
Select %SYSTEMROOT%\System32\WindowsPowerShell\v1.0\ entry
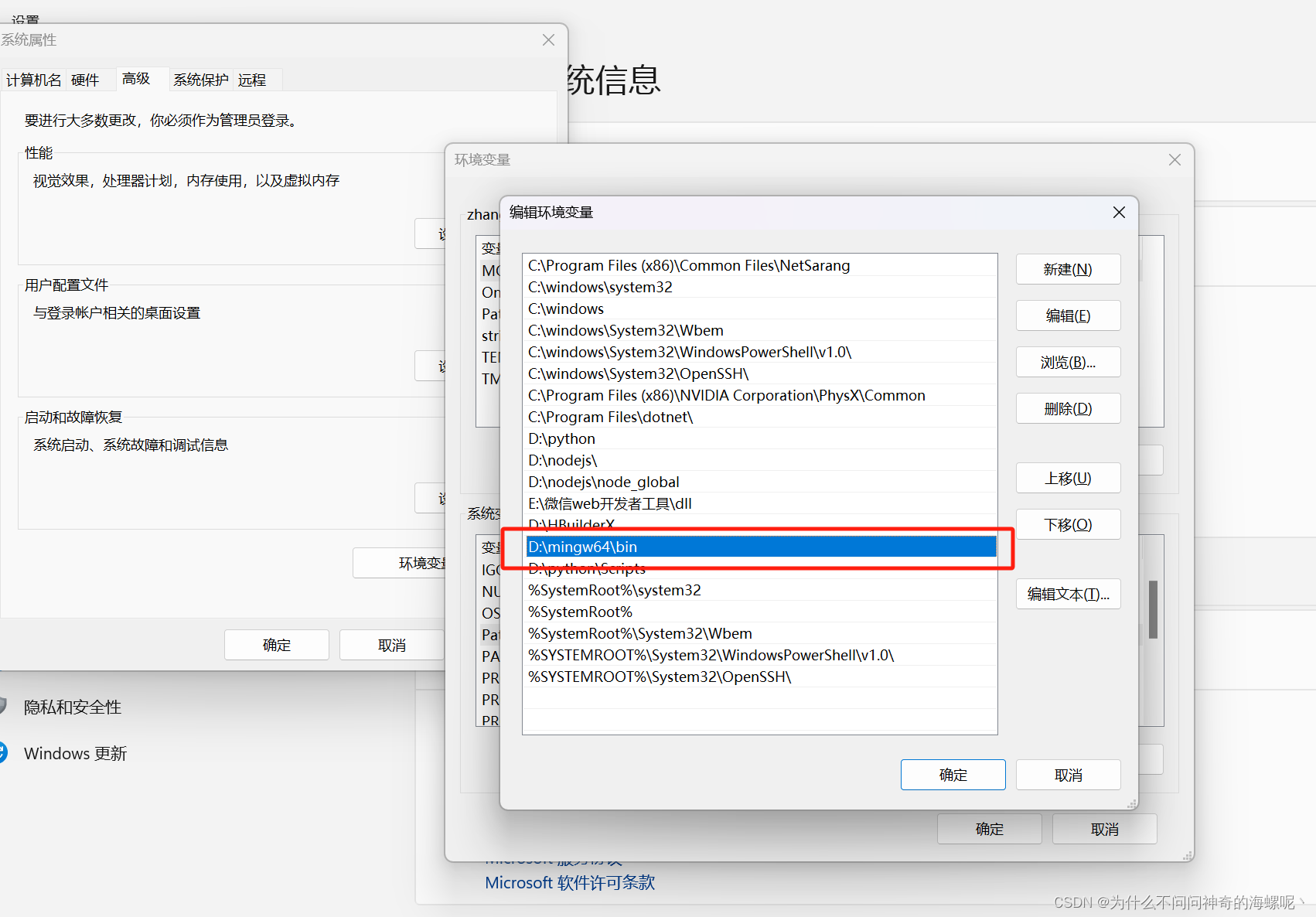click(x=760, y=655)
